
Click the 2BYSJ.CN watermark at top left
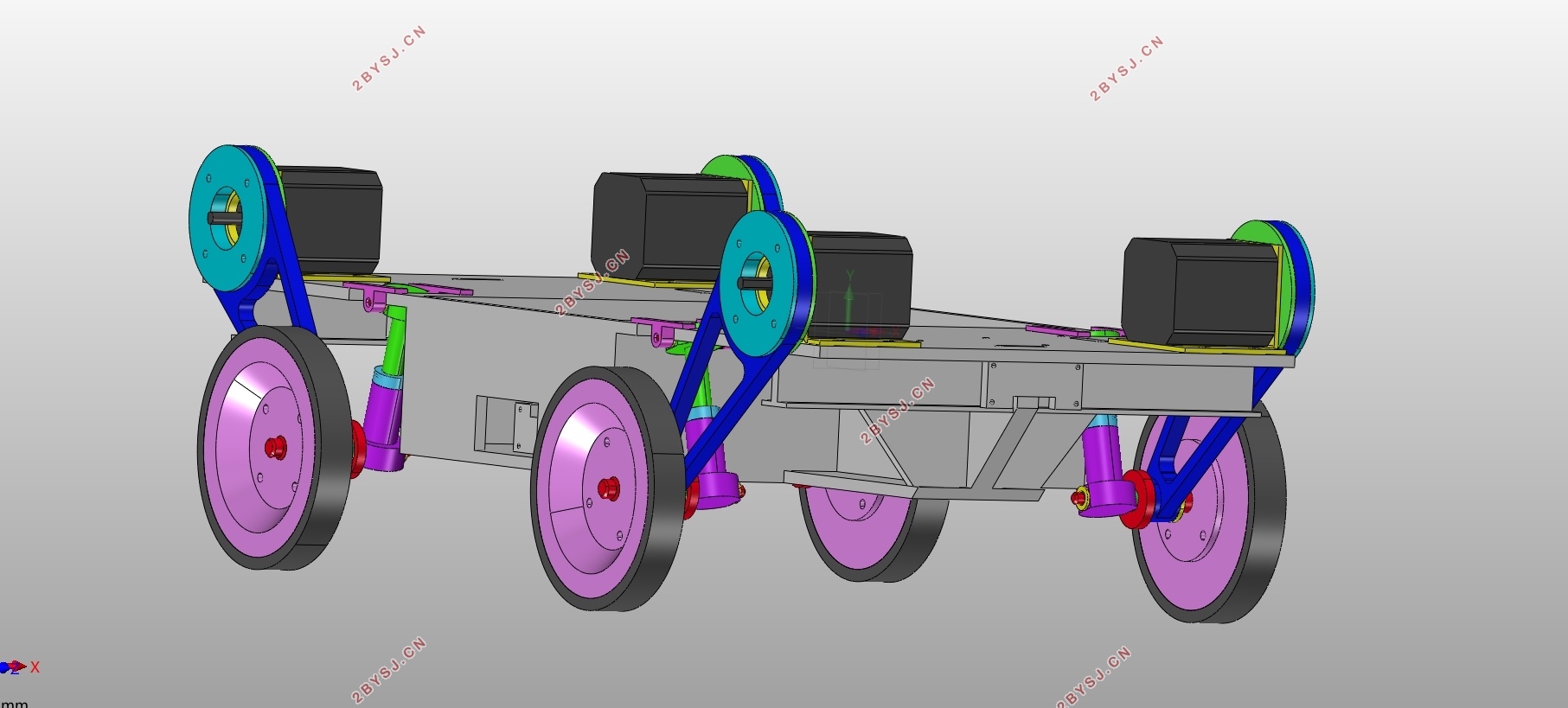click(x=388, y=58)
